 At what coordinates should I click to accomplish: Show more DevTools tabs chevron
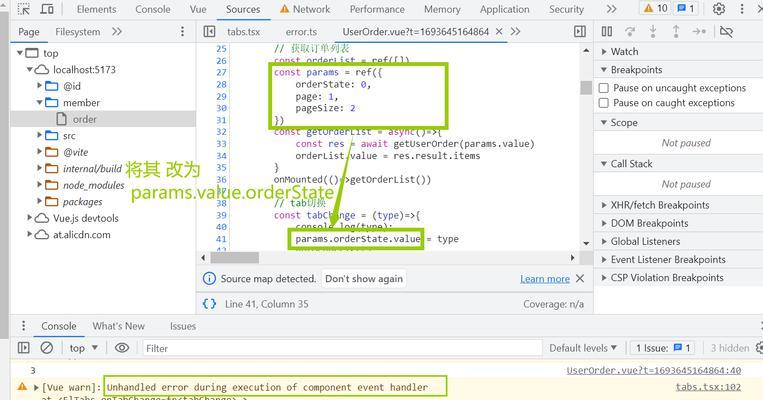click(x=611, y=9)
